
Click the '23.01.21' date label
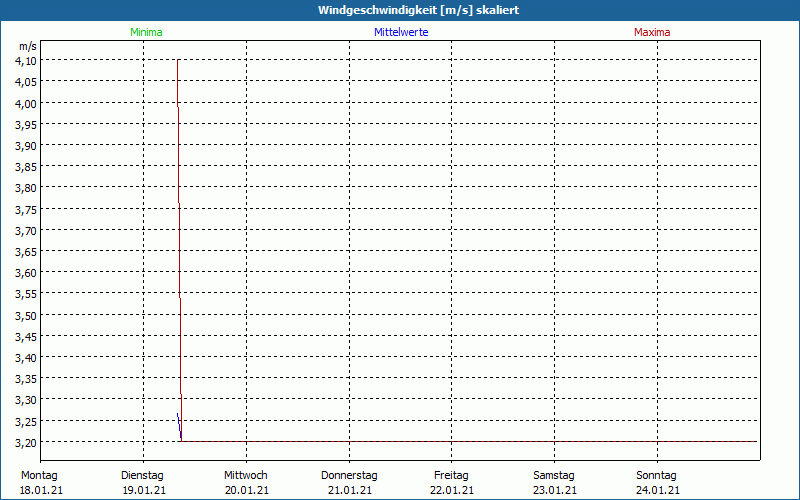[x=555, y=490]
